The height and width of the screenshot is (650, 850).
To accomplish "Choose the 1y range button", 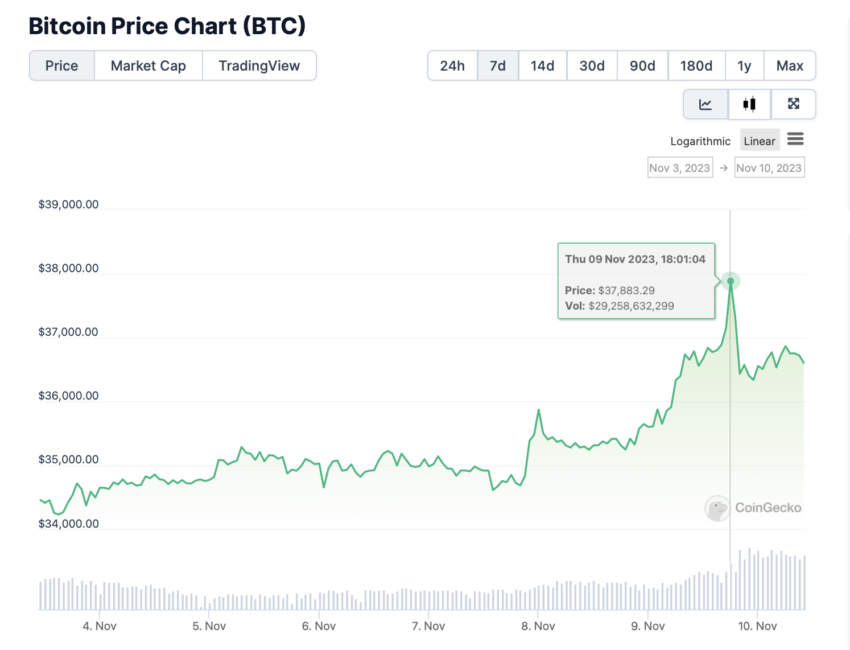I will point(744,66).
